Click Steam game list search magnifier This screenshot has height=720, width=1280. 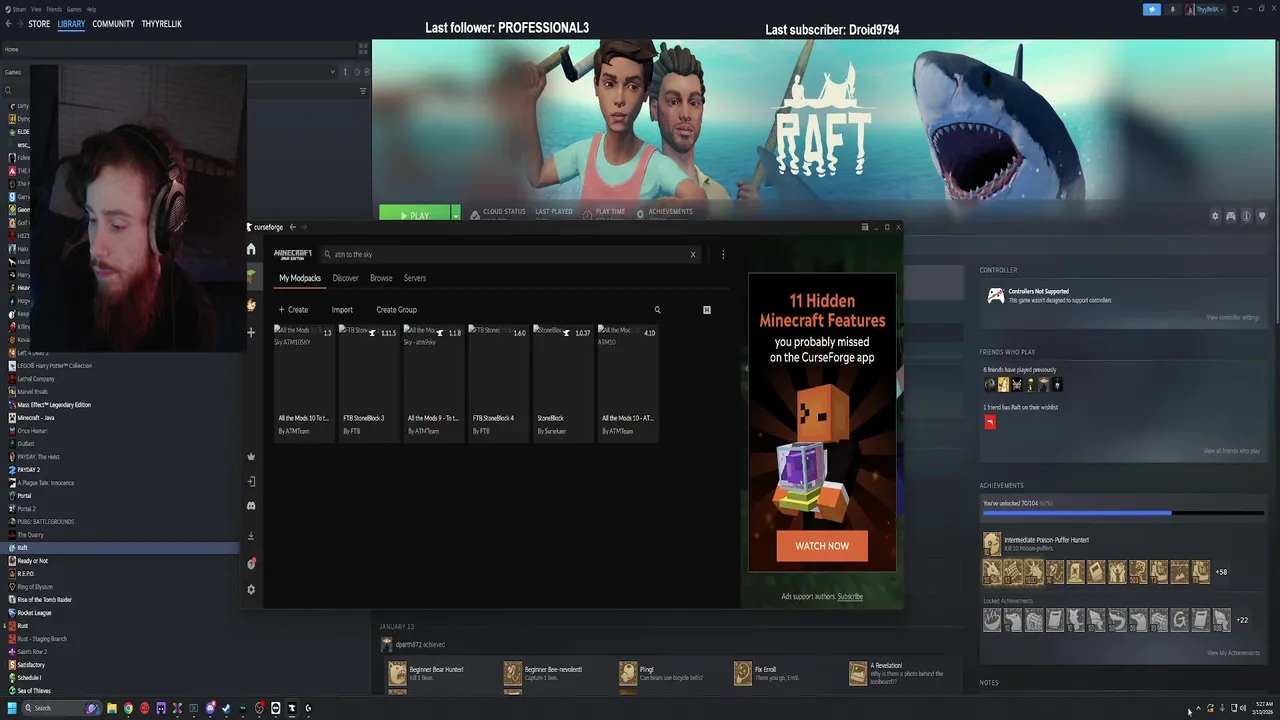click(x=8, y=91)
